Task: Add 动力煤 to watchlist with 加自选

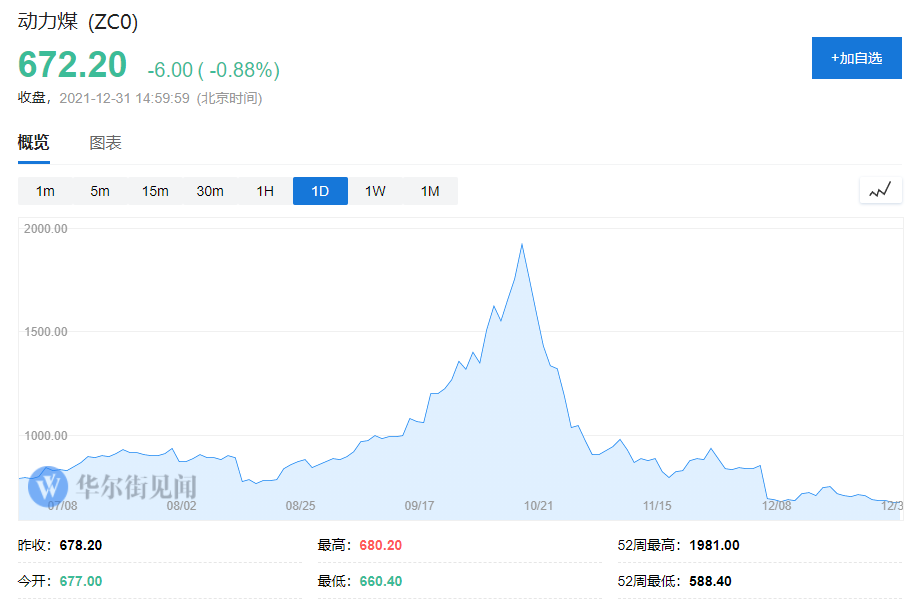Action: 856,58
